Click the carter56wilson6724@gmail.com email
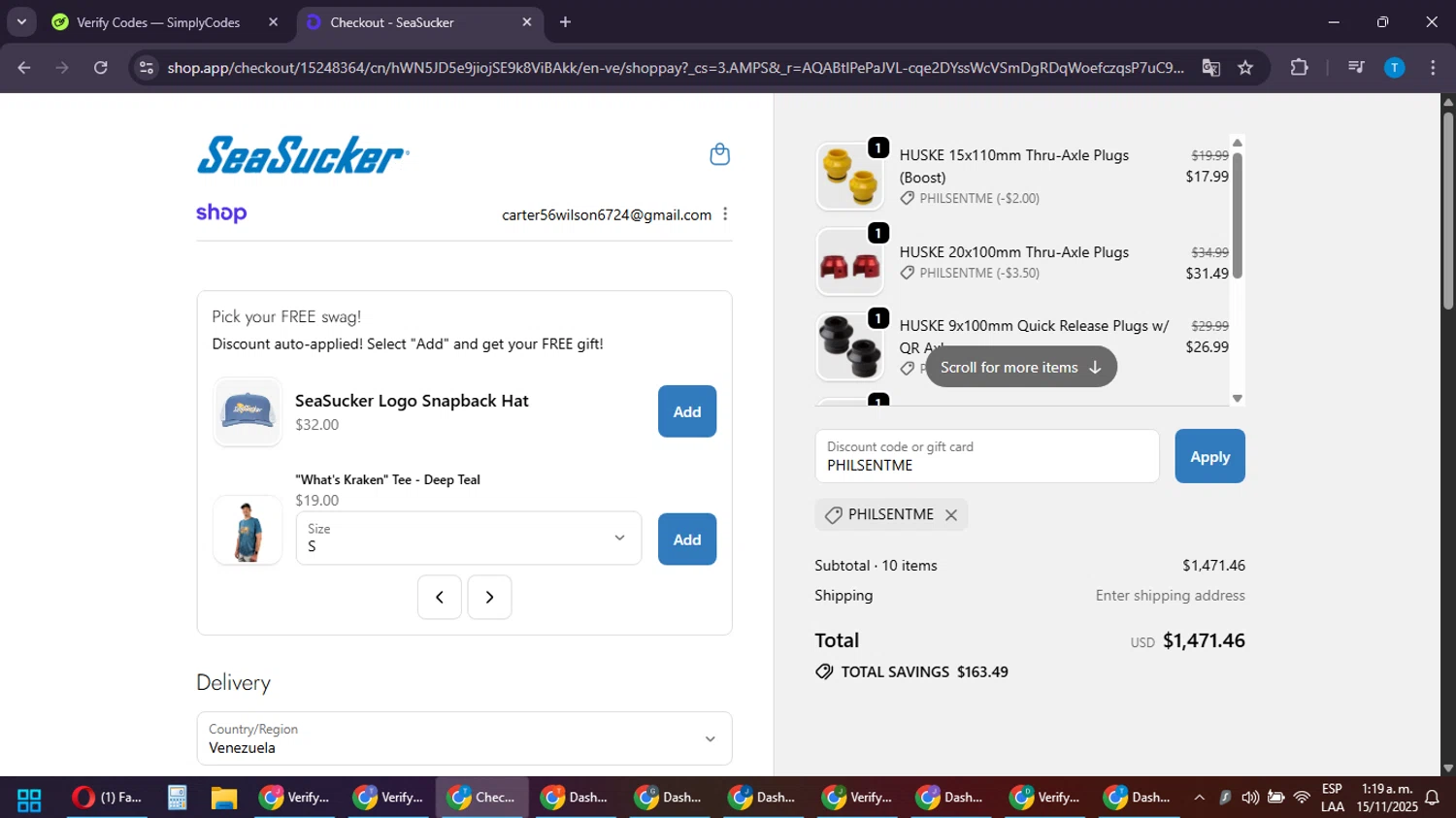1456x818 pixels. coord(607,214)
